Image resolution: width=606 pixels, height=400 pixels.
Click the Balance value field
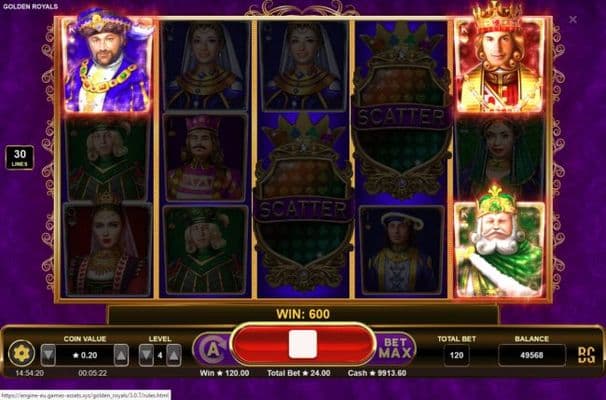click(532, 355)
